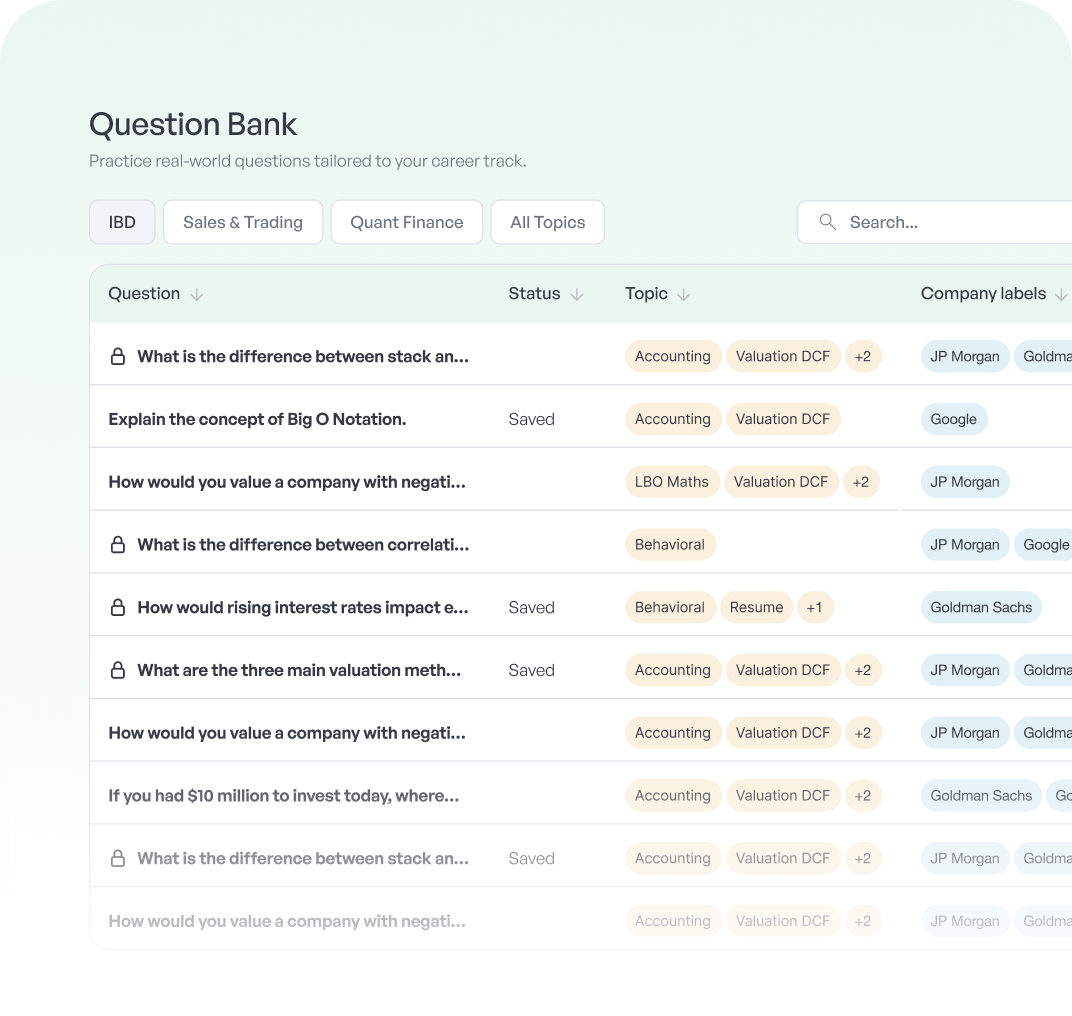This screenshot has height=1016, width=1072.
Task: Select the IBD career track filter
Action: pos(122,222)
